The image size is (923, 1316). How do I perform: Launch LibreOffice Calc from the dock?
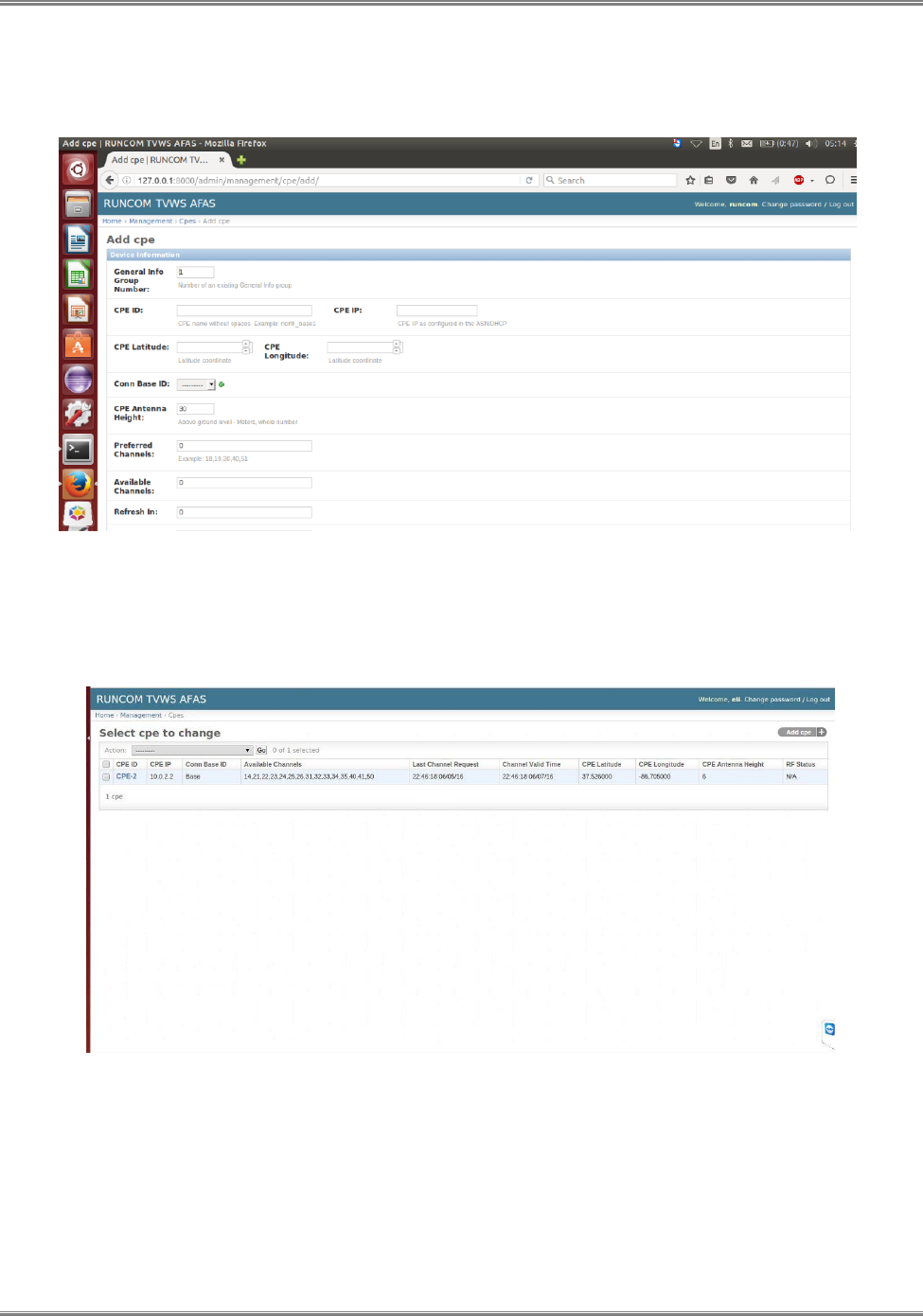coord(78,276)
